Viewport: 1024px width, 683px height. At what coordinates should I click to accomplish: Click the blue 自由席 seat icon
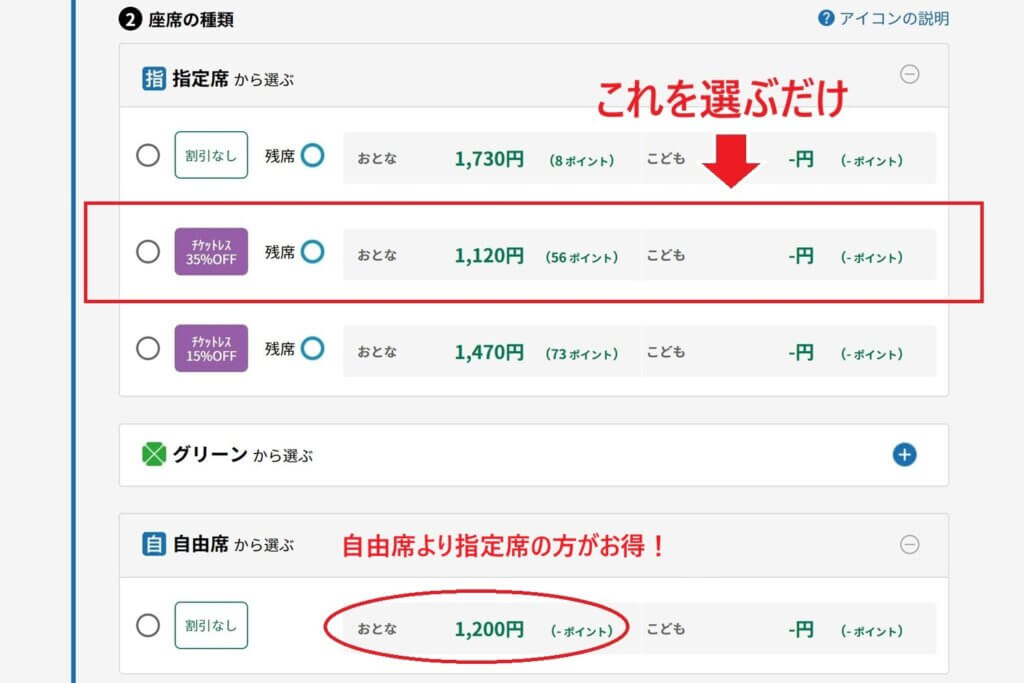pos(154,544)
